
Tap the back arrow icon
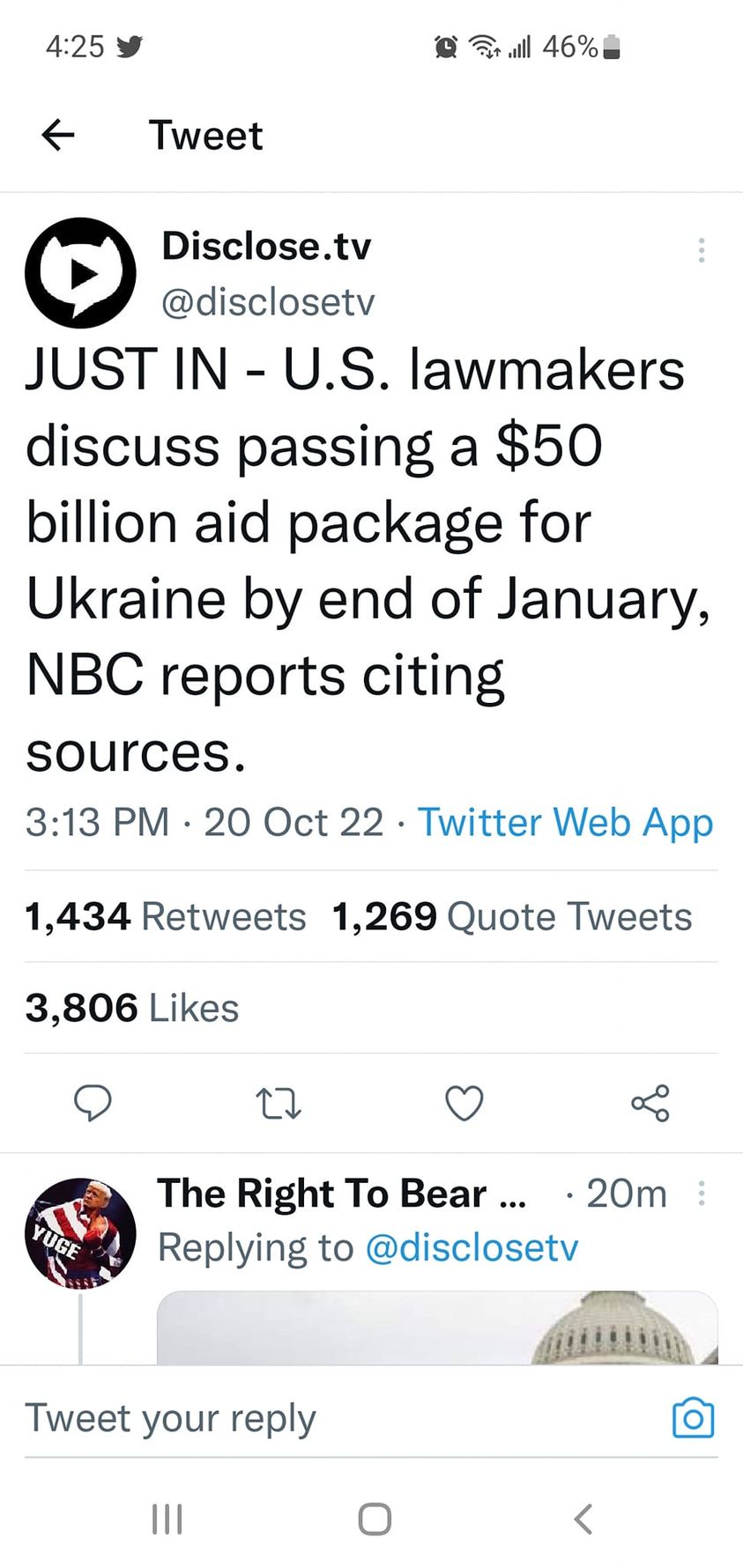point(58,135)
